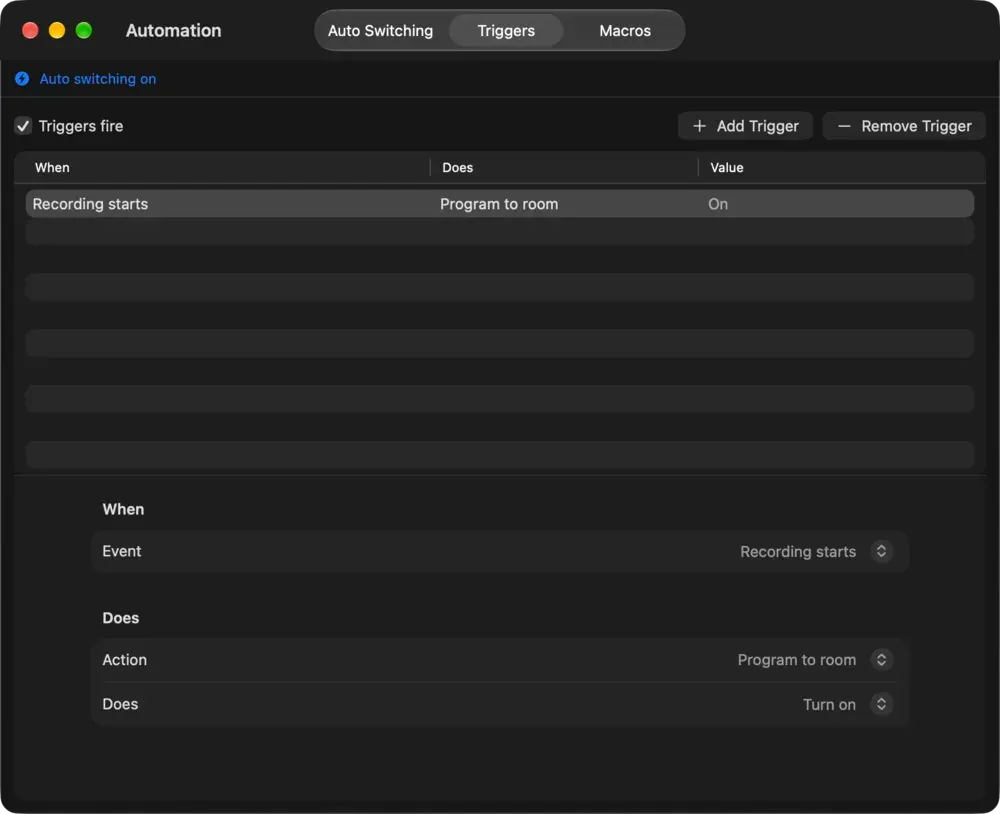
Task: Click the minus icon in Remove Trigger
Action: 844,126
